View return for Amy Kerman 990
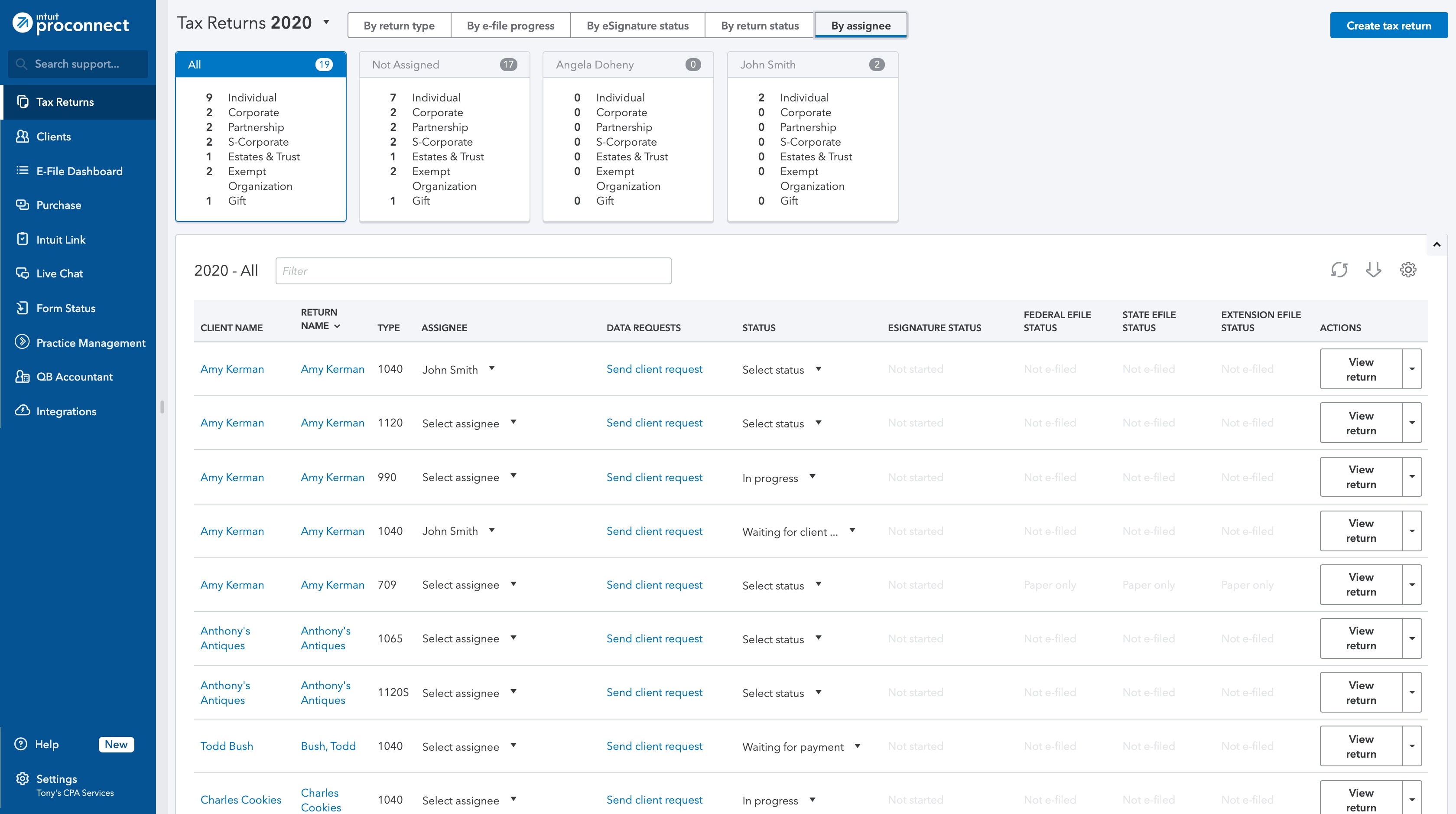Viewport: 1456px width, 814px height. tap(1361, 477)
